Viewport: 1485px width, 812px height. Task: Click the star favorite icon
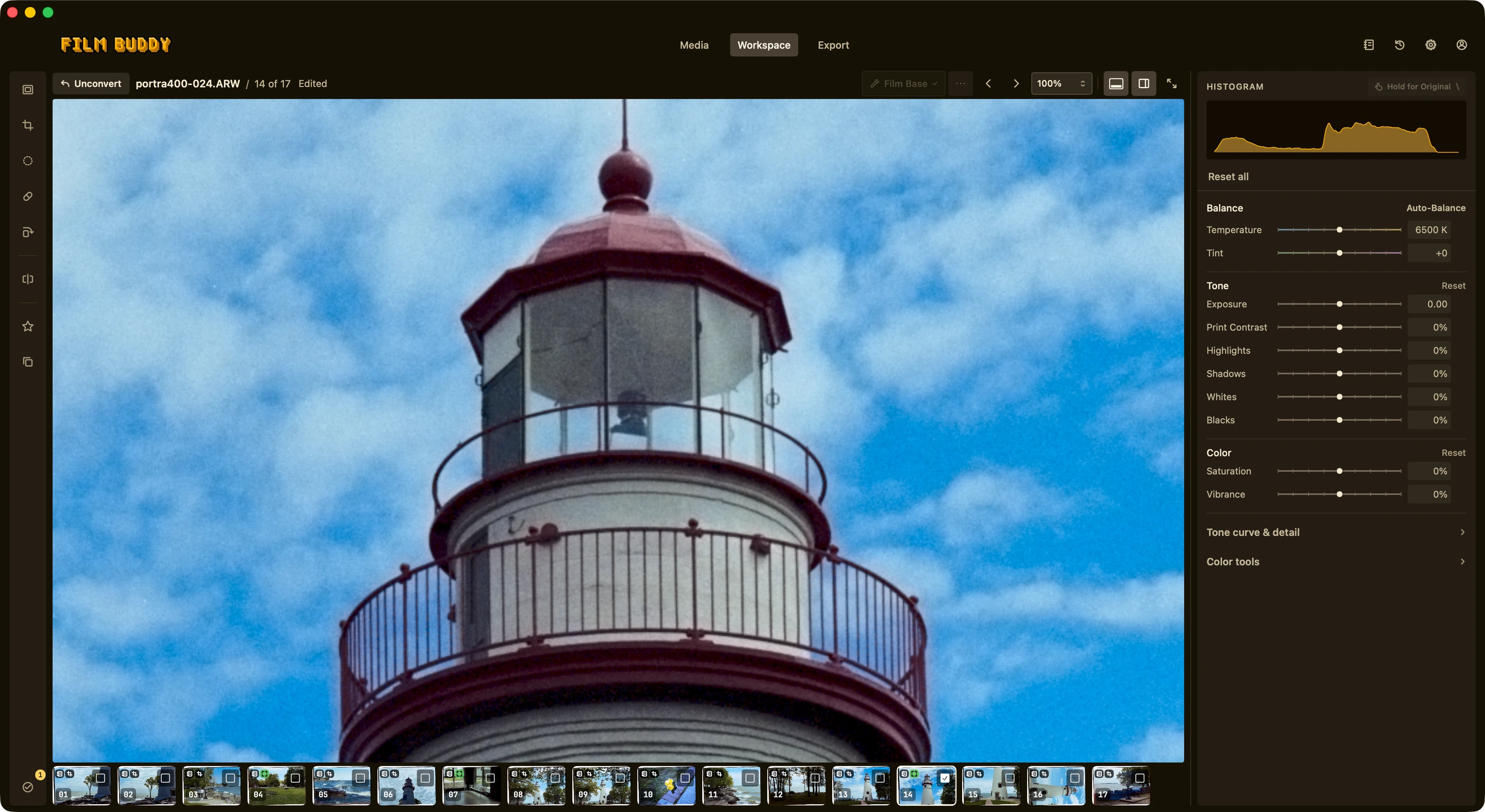[28, 326]
